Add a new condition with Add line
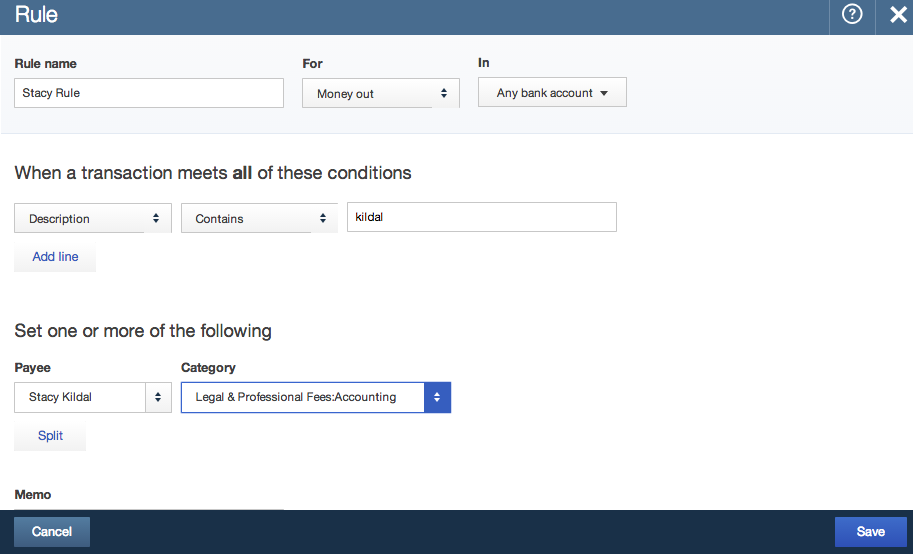Screen dimensions: 913x554 (x=55, y=257)
